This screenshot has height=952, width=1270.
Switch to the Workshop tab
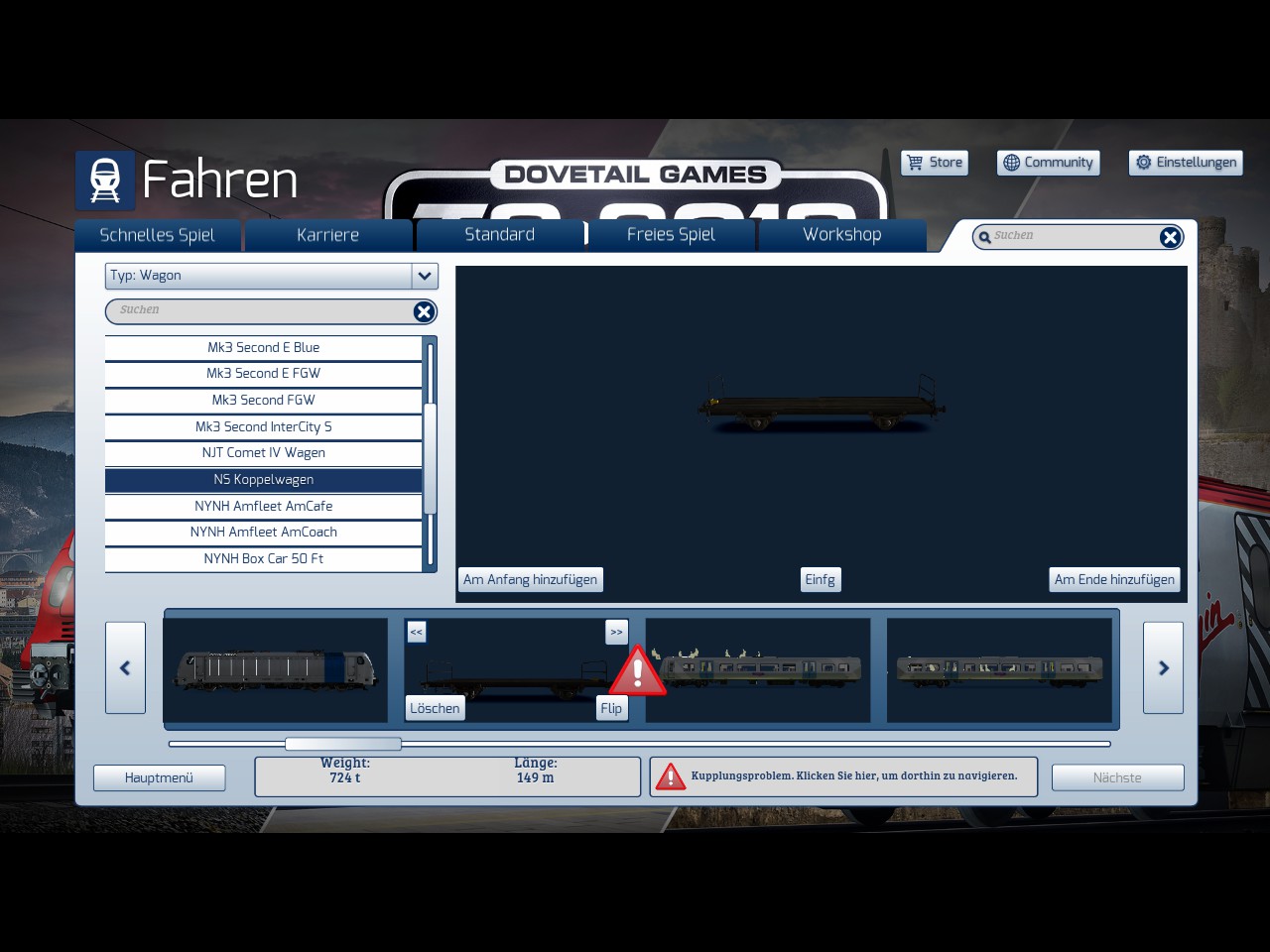point(842,234)
